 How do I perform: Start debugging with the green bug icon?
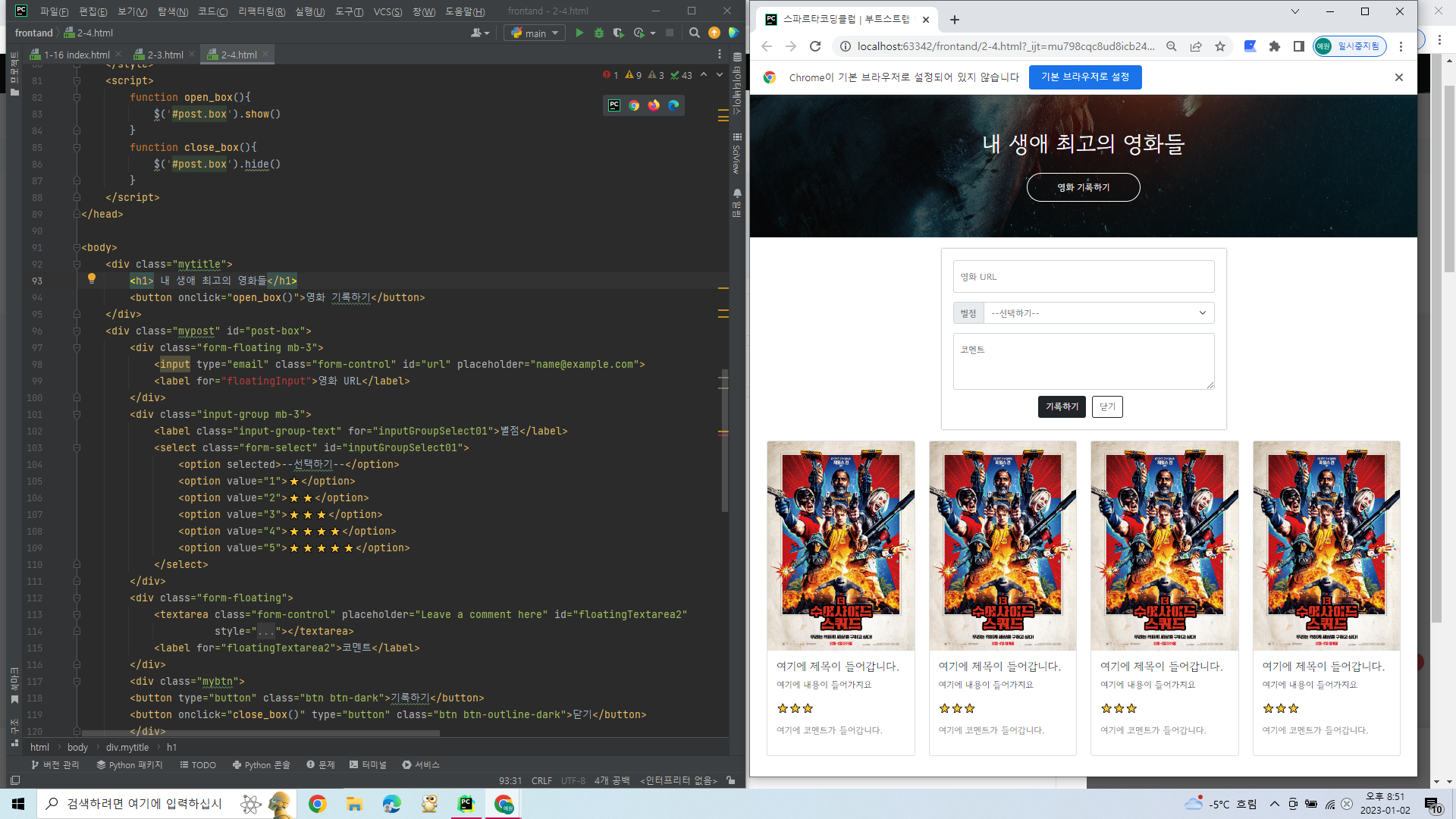click(599, 33)
